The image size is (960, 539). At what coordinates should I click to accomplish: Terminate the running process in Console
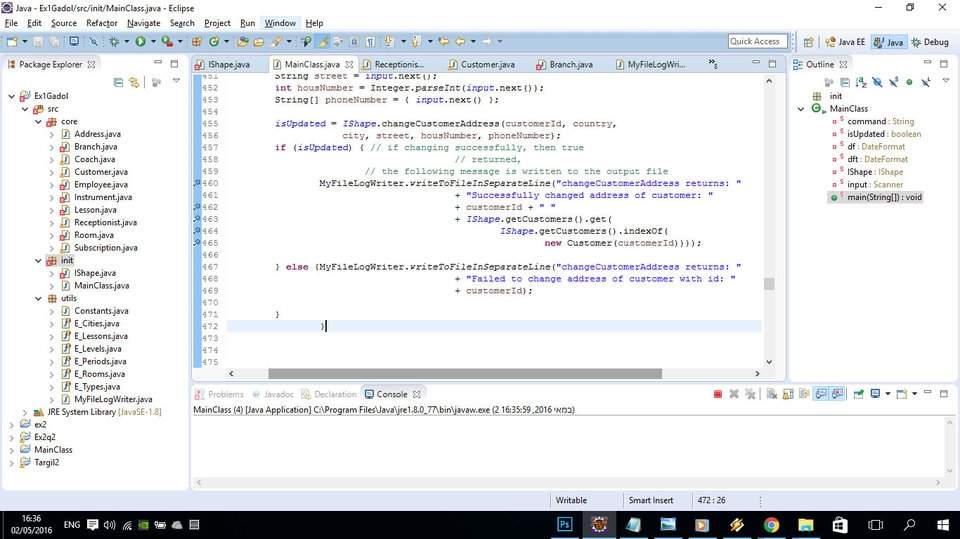718,394
